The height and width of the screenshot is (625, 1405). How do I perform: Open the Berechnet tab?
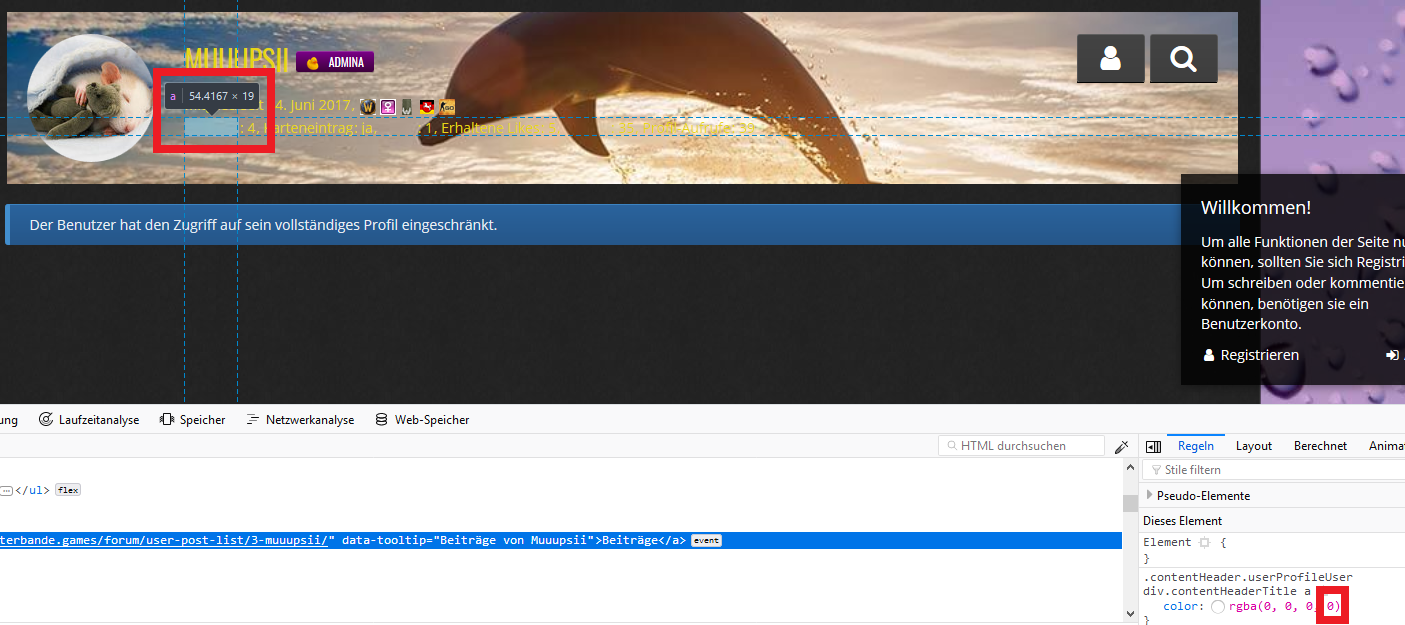1320,446
